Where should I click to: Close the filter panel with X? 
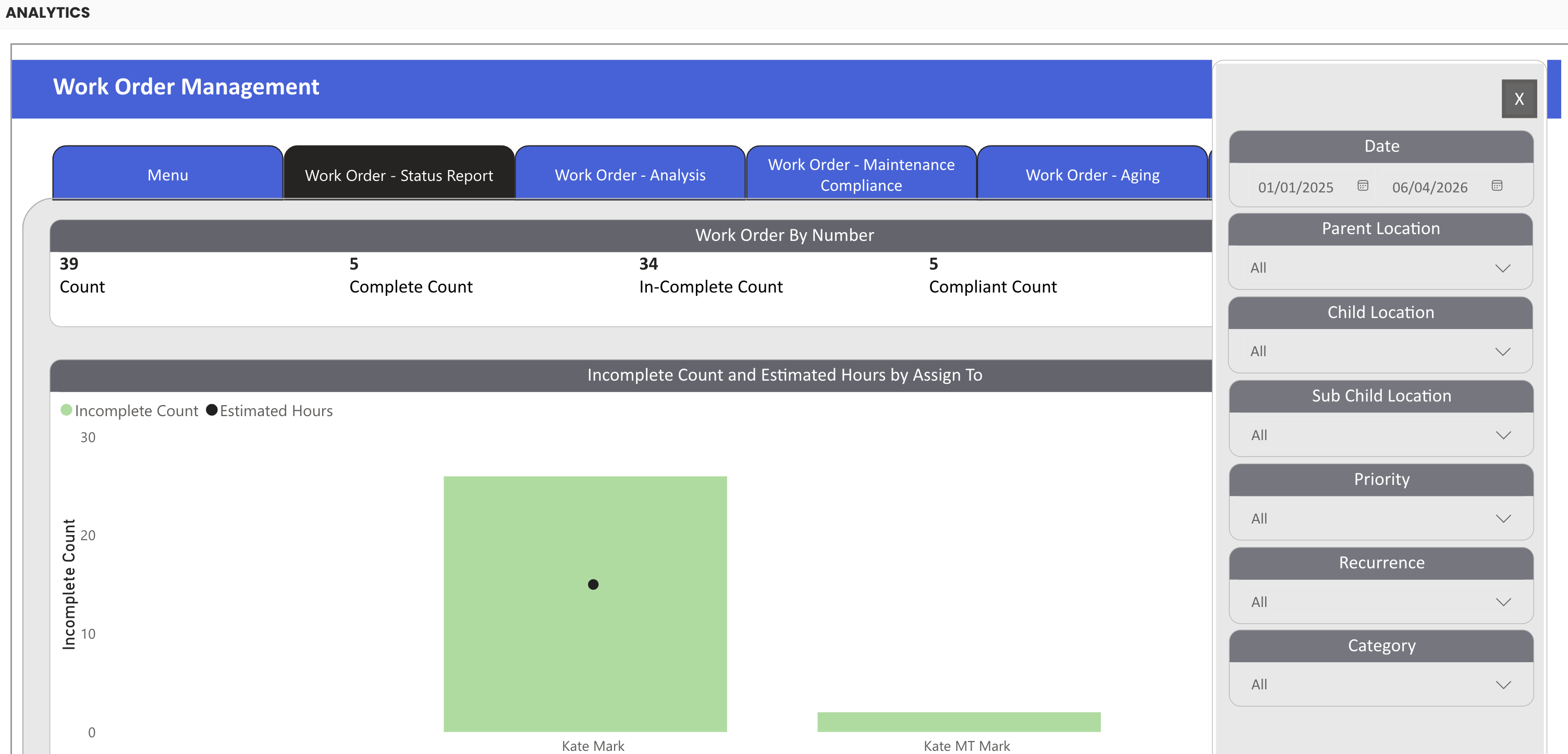pos(1518,99)
